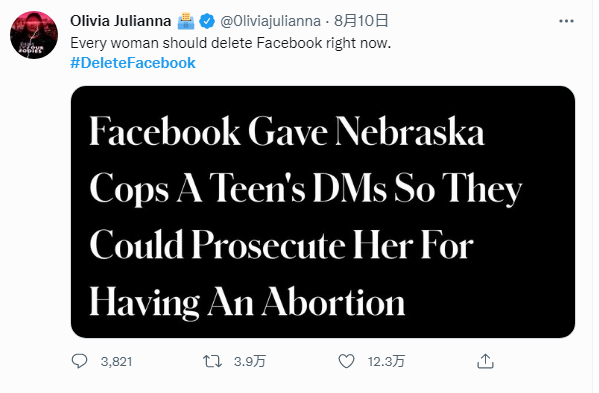Screen dimensions: 599x393
Task: Click the Nebraska word in headline image
Action: [410, 131]
